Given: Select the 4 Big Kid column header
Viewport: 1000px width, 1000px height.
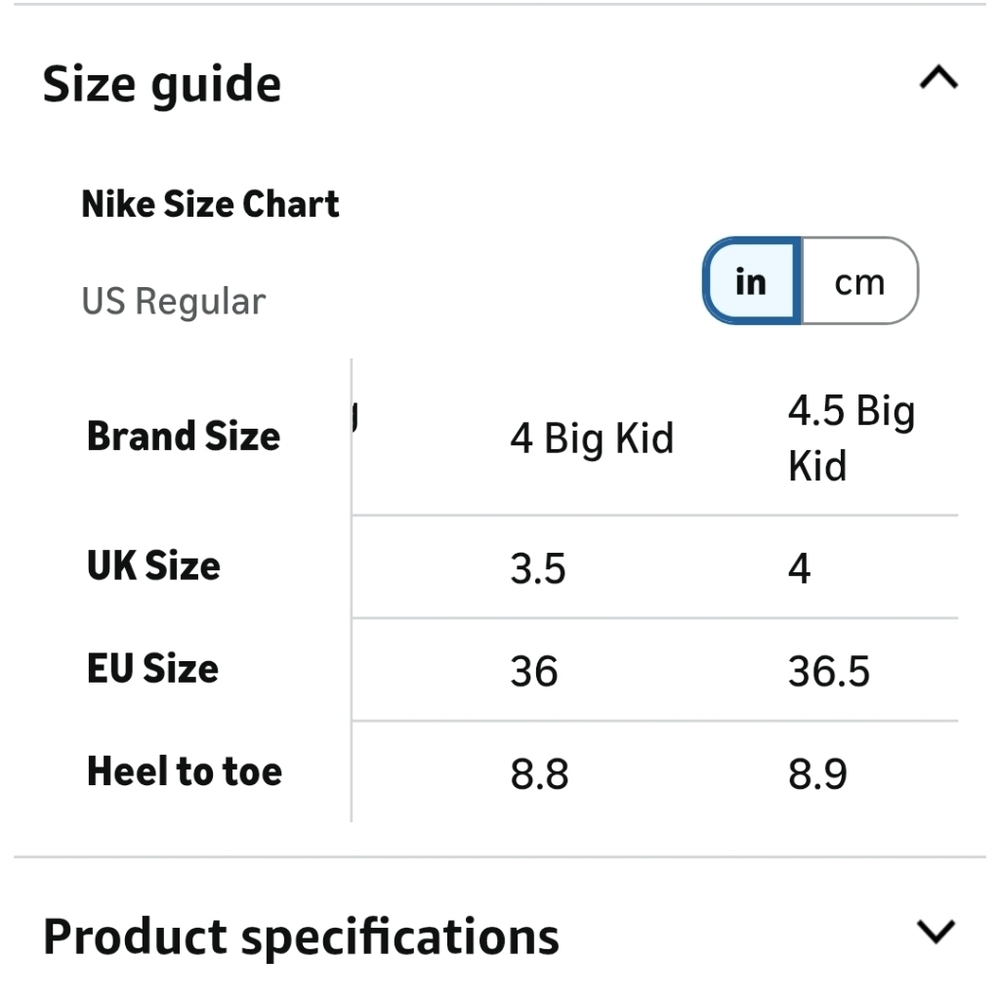Looking at the screenshot, I should (592, 438).
